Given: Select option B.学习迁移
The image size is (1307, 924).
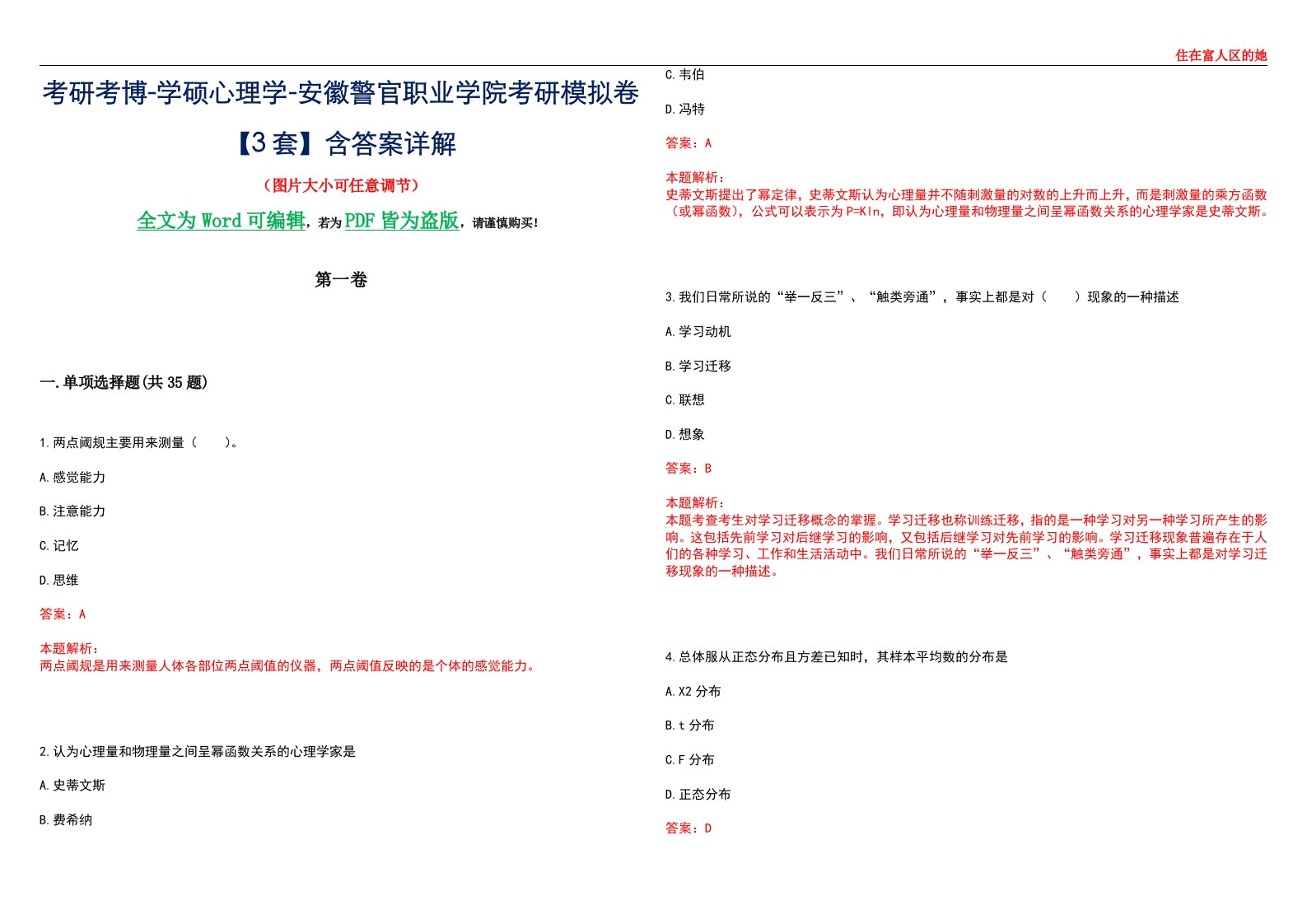Looking at the screenshot, I should point(698,366).
